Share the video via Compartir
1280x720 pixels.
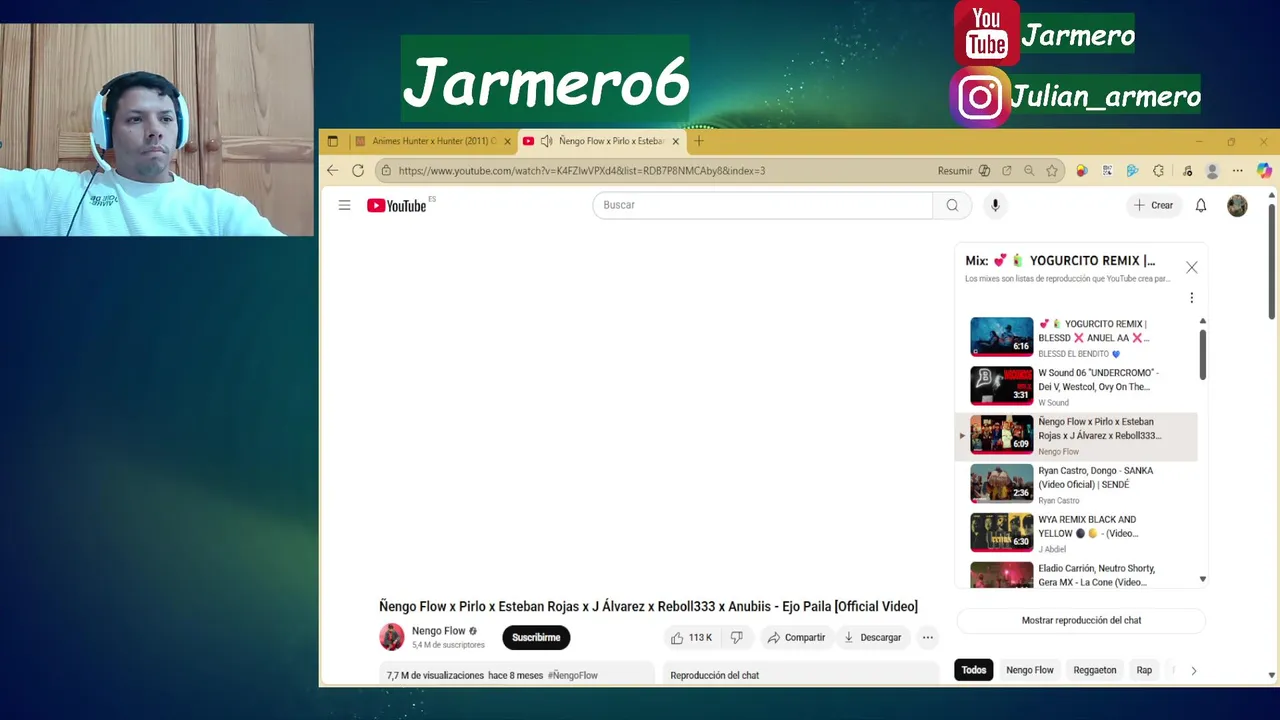796,637
